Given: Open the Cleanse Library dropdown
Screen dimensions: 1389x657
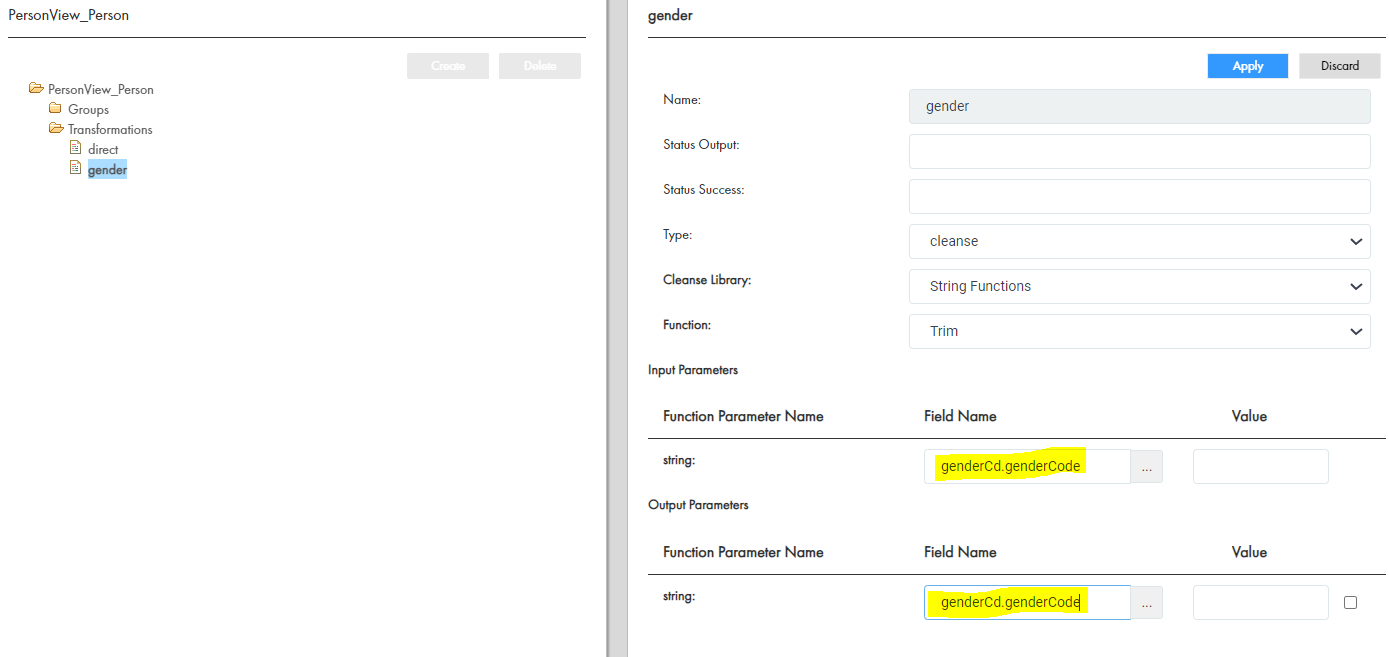Looking at the screenshot, I should (x=1139, y=286).
